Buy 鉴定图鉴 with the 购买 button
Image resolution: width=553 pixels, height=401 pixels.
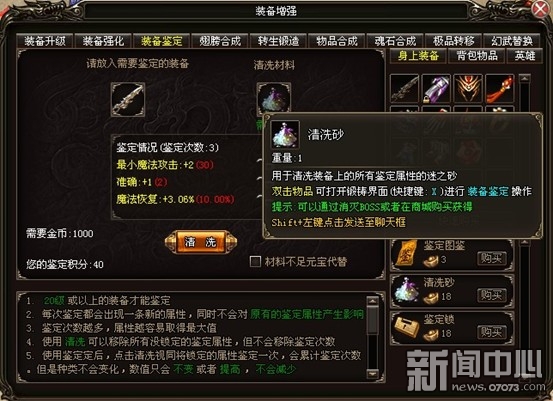pyautogui.click(x=492, y=259)
